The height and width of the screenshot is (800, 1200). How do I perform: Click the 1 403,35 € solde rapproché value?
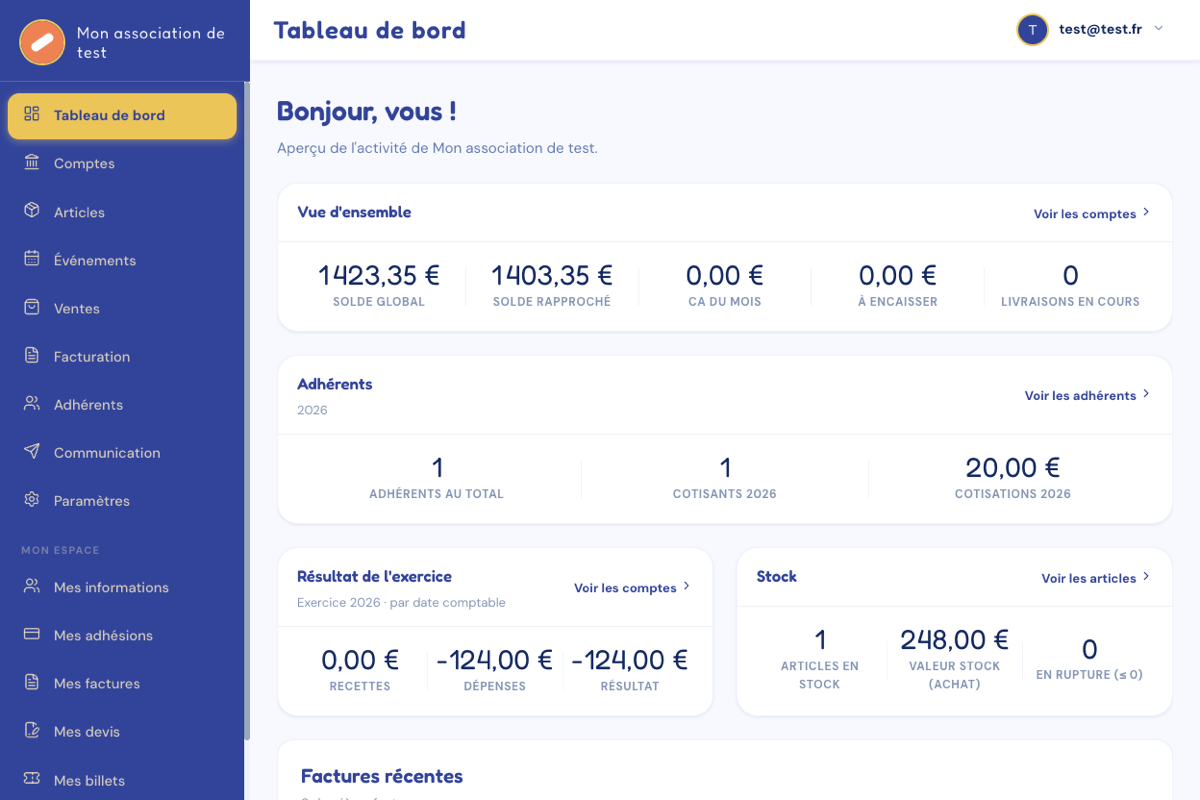(552, 275)
